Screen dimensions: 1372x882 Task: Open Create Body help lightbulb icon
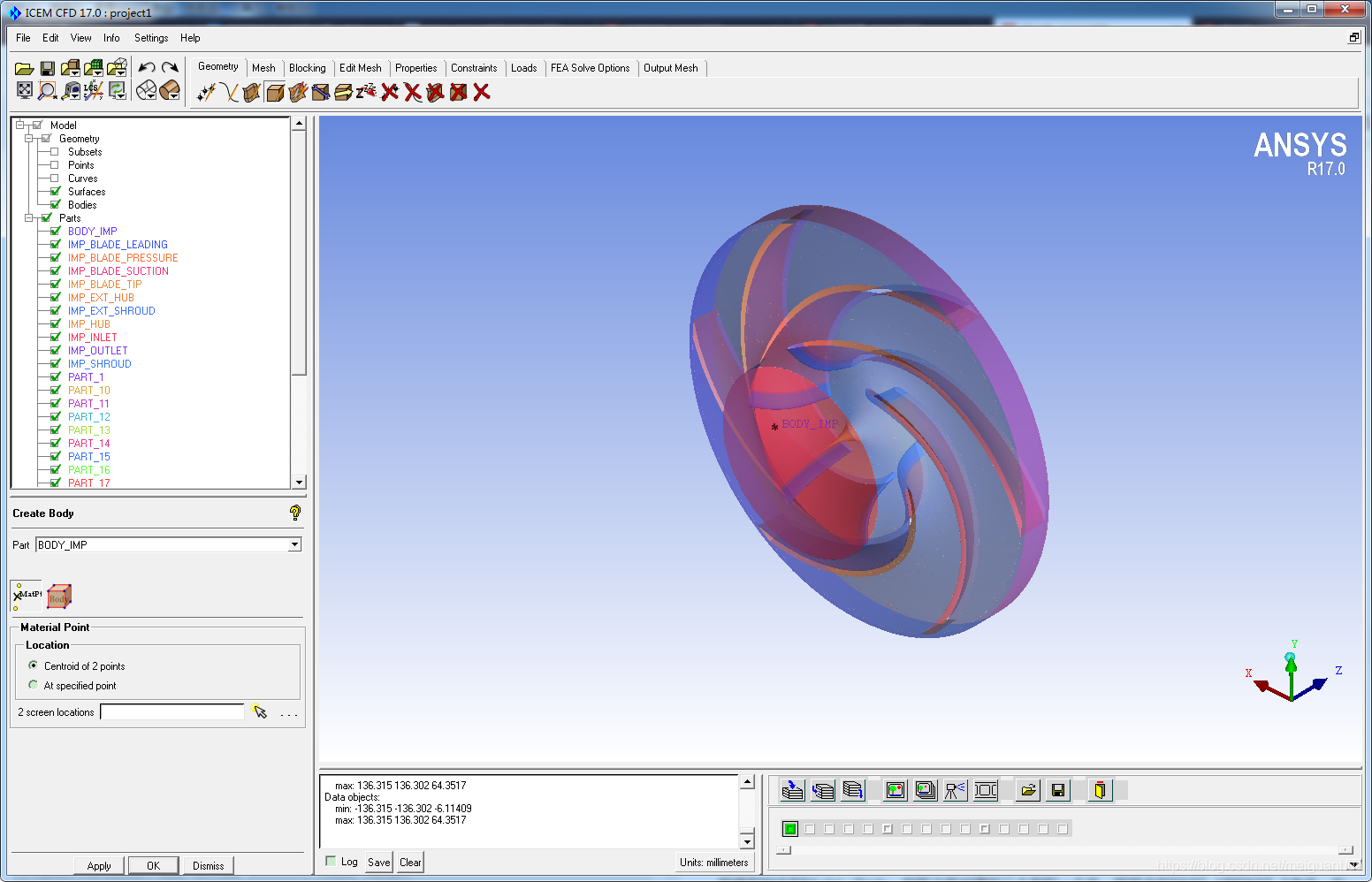pos(295,513)
